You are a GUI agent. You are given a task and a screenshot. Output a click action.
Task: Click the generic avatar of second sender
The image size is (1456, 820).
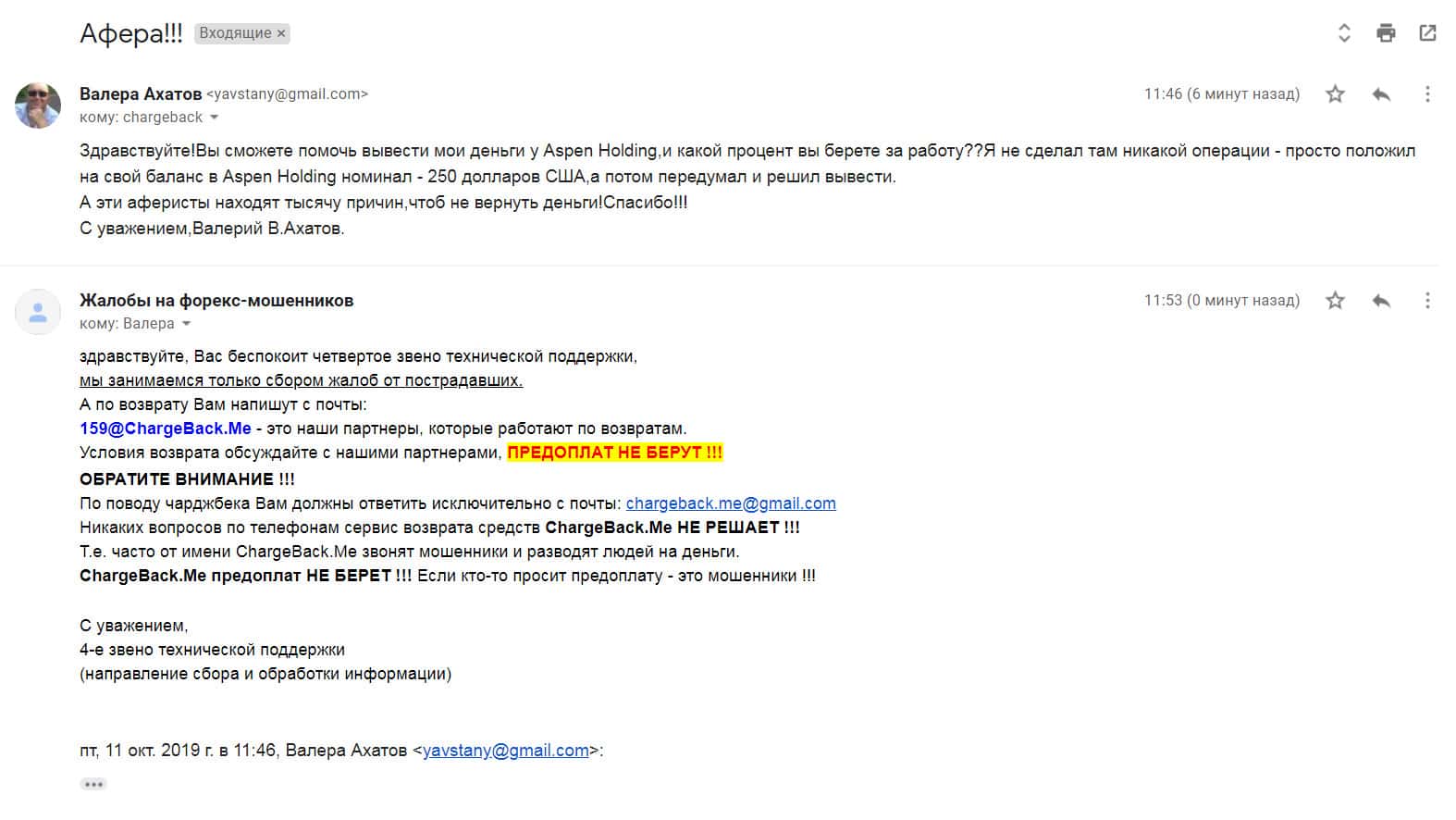pyautogui.click(x=38, y=311)
